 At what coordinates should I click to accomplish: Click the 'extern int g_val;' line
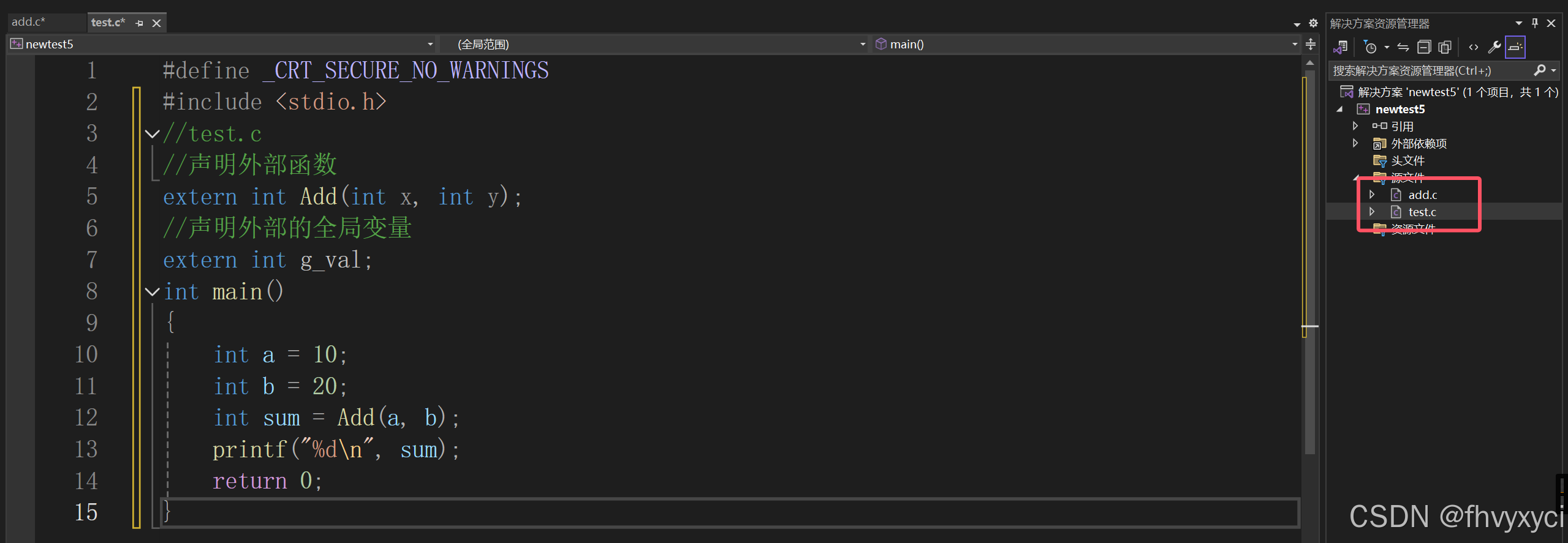pyautogui.click(x=267, y=260)
